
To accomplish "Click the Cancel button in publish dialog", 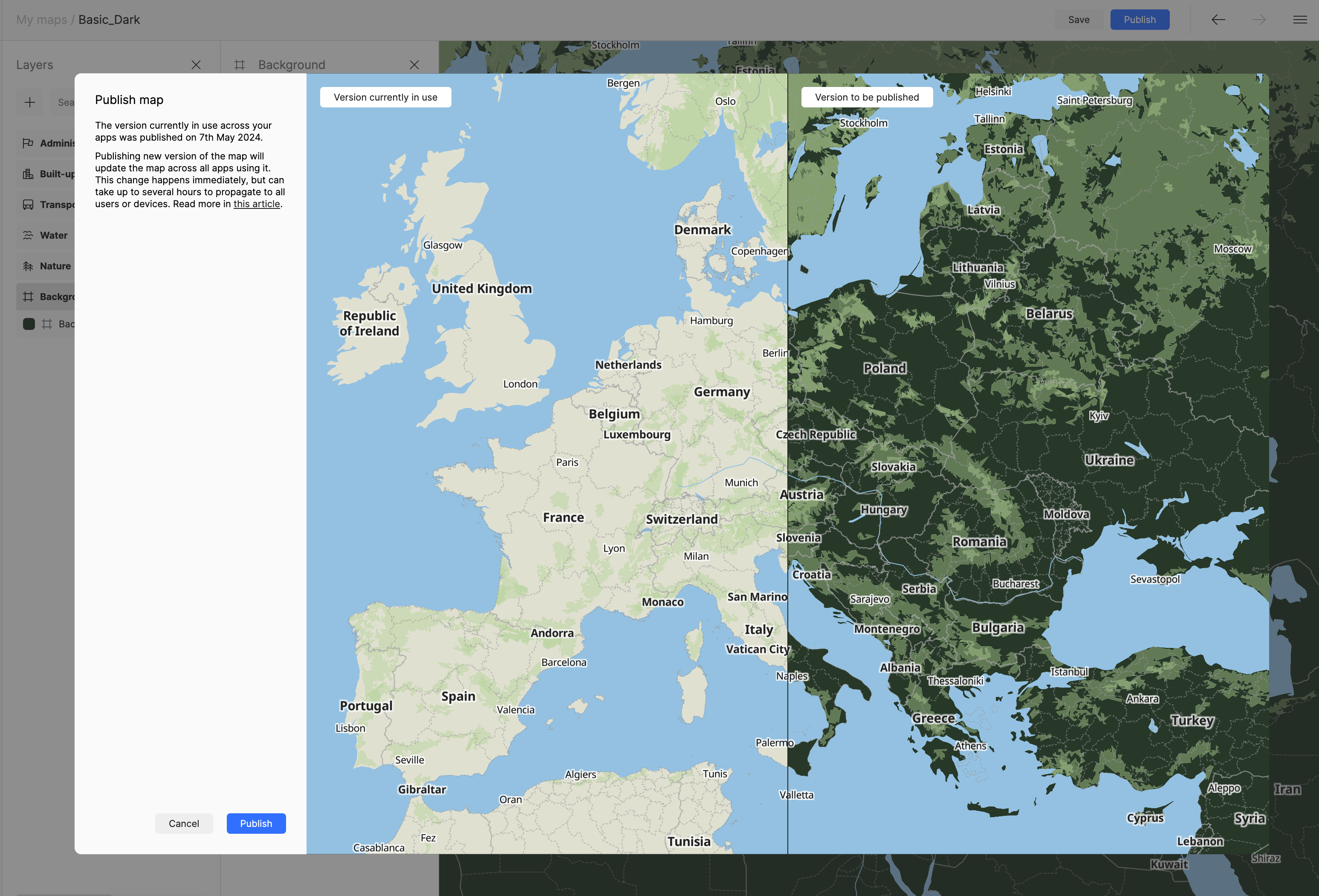I will pyautogui.click(x=184, y=823).
